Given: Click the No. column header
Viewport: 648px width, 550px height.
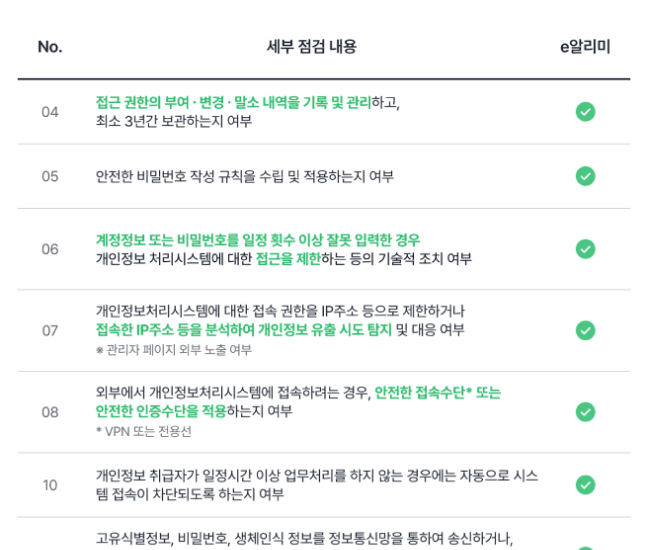Looking at the screenshot, I should 50,47.
